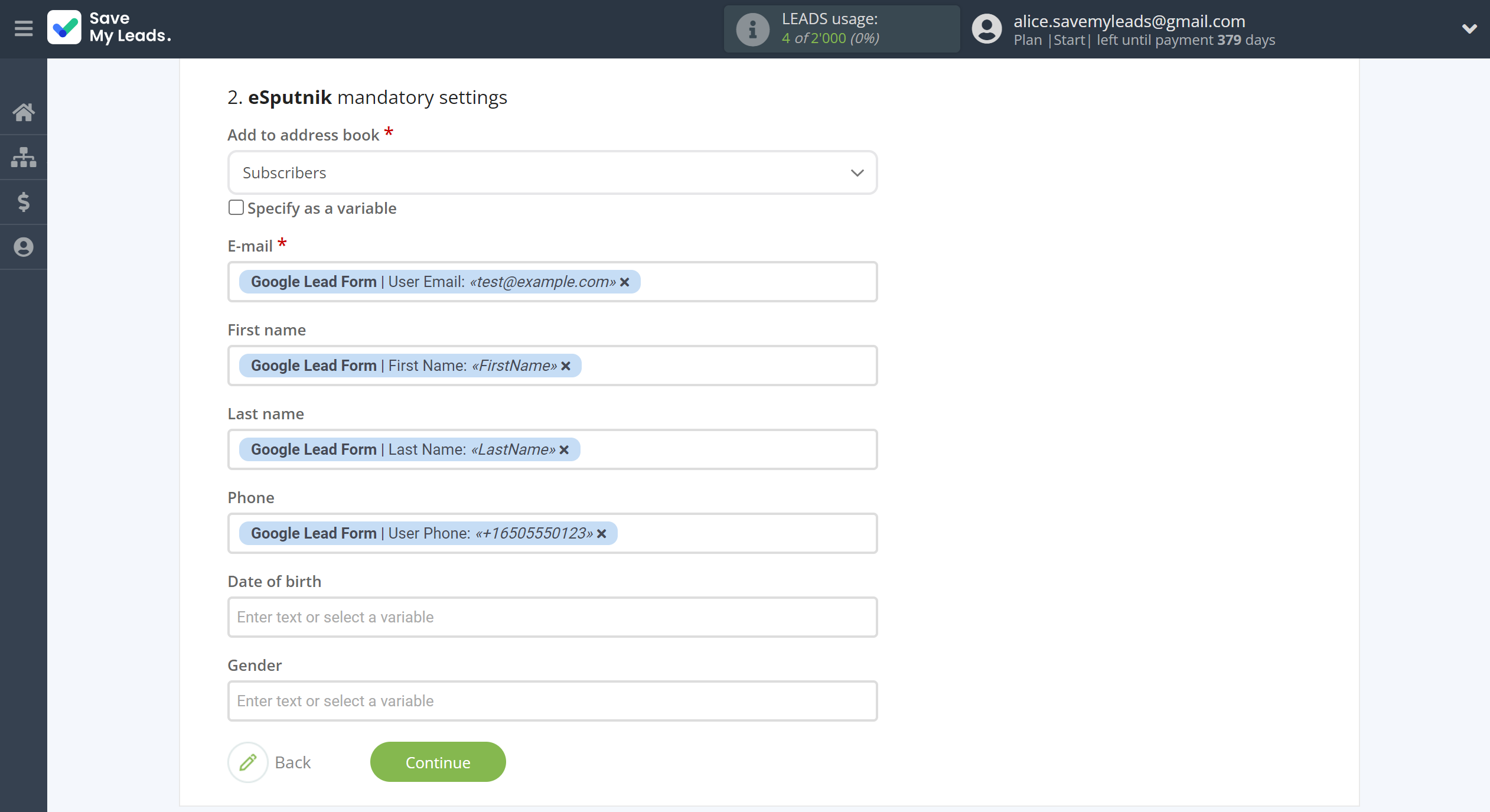This screenshot has width=1490, height=812.
Task: Focus the Date of birth input
Action: point(552,617)
